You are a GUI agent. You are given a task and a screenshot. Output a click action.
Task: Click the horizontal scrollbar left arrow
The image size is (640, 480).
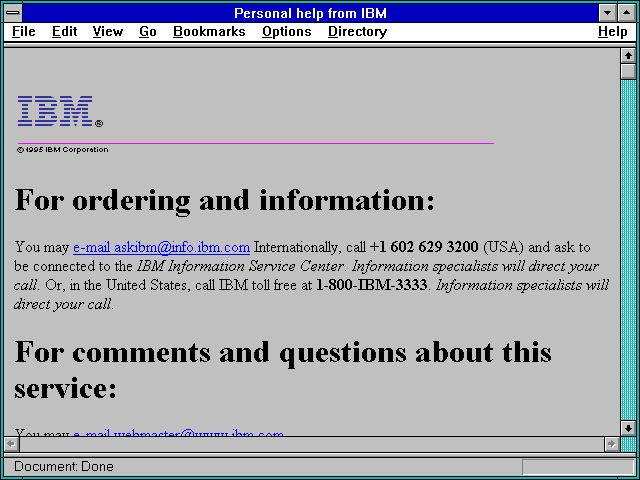(11, 444)
